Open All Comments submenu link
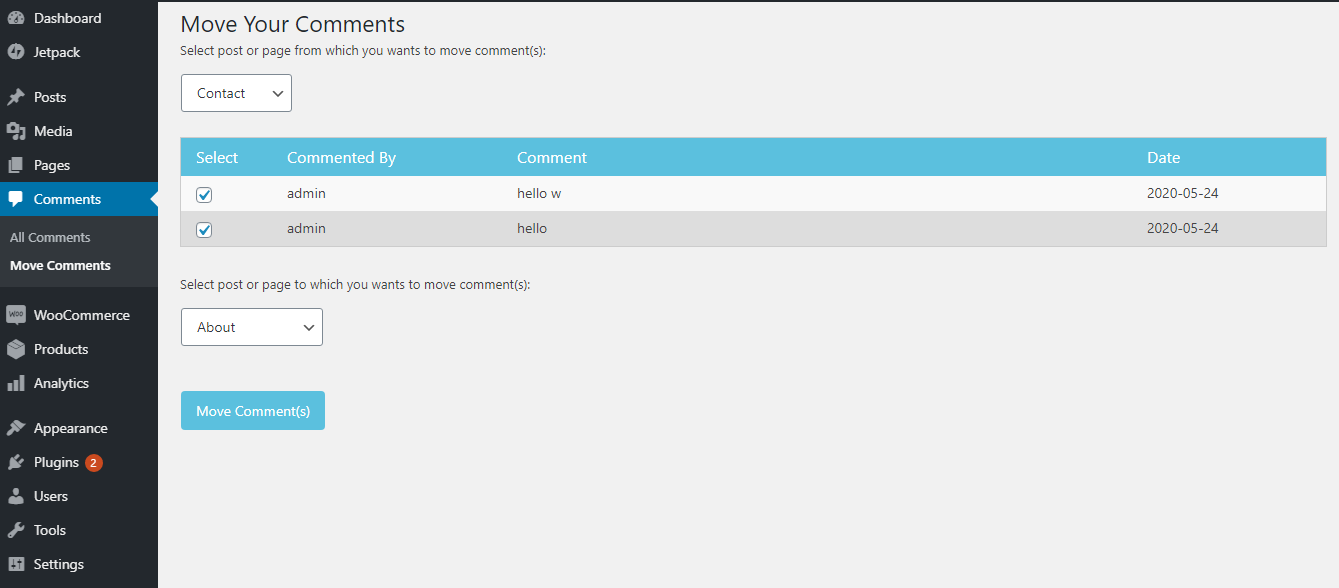Image resolution: width=1339 pixels, height=588 pixels. pos(50,237)
